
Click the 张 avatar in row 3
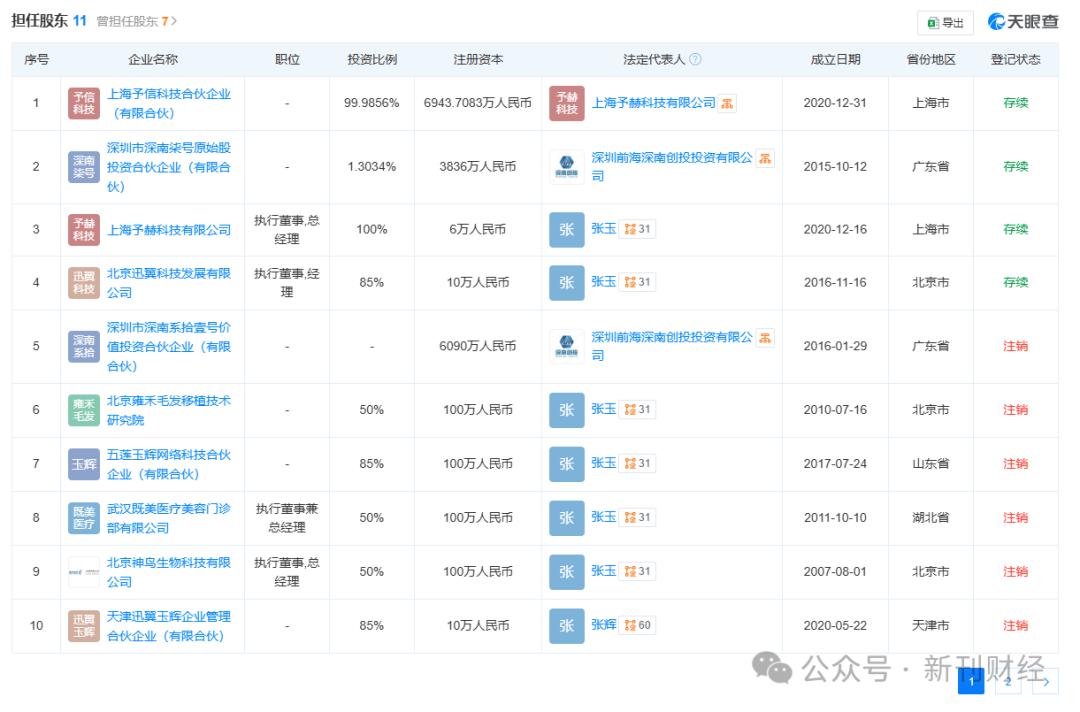(x=567, y=229)
